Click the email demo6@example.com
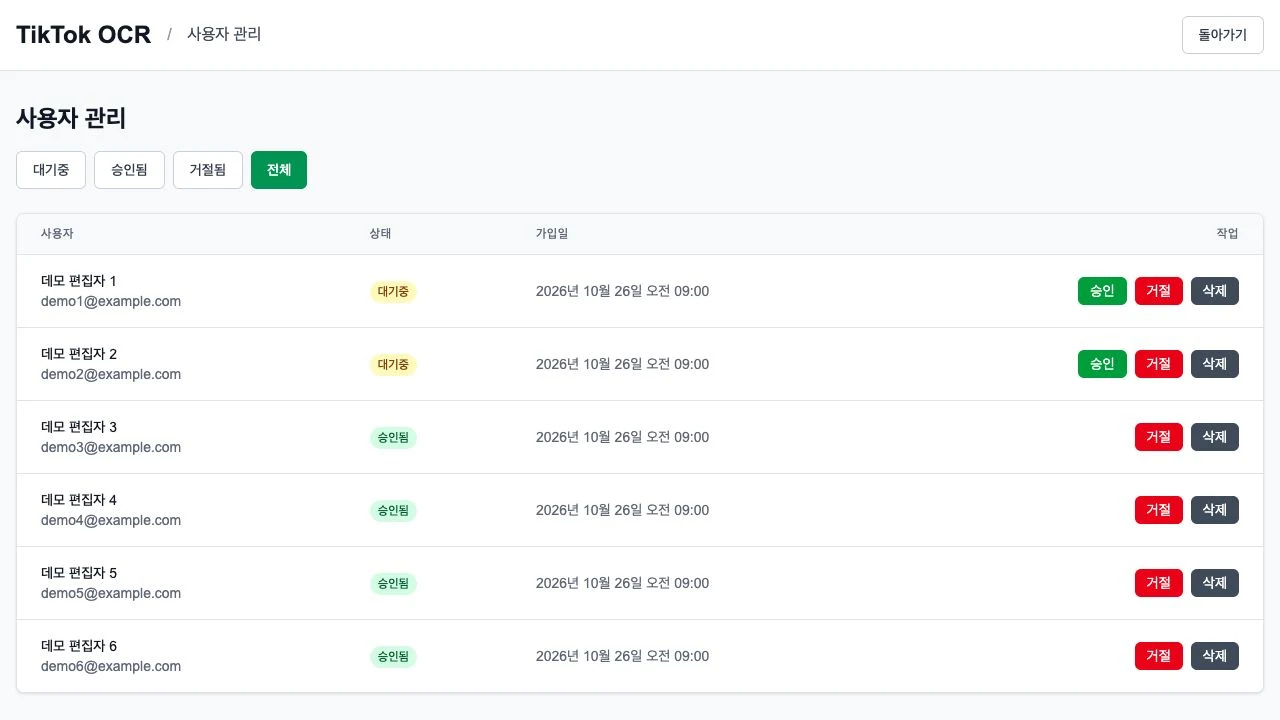 coord(111,666)
